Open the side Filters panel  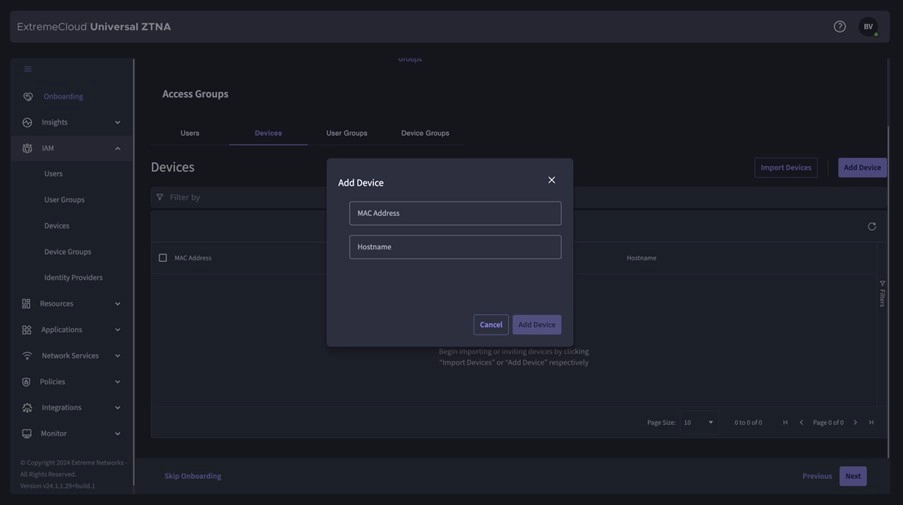(882, 294)
